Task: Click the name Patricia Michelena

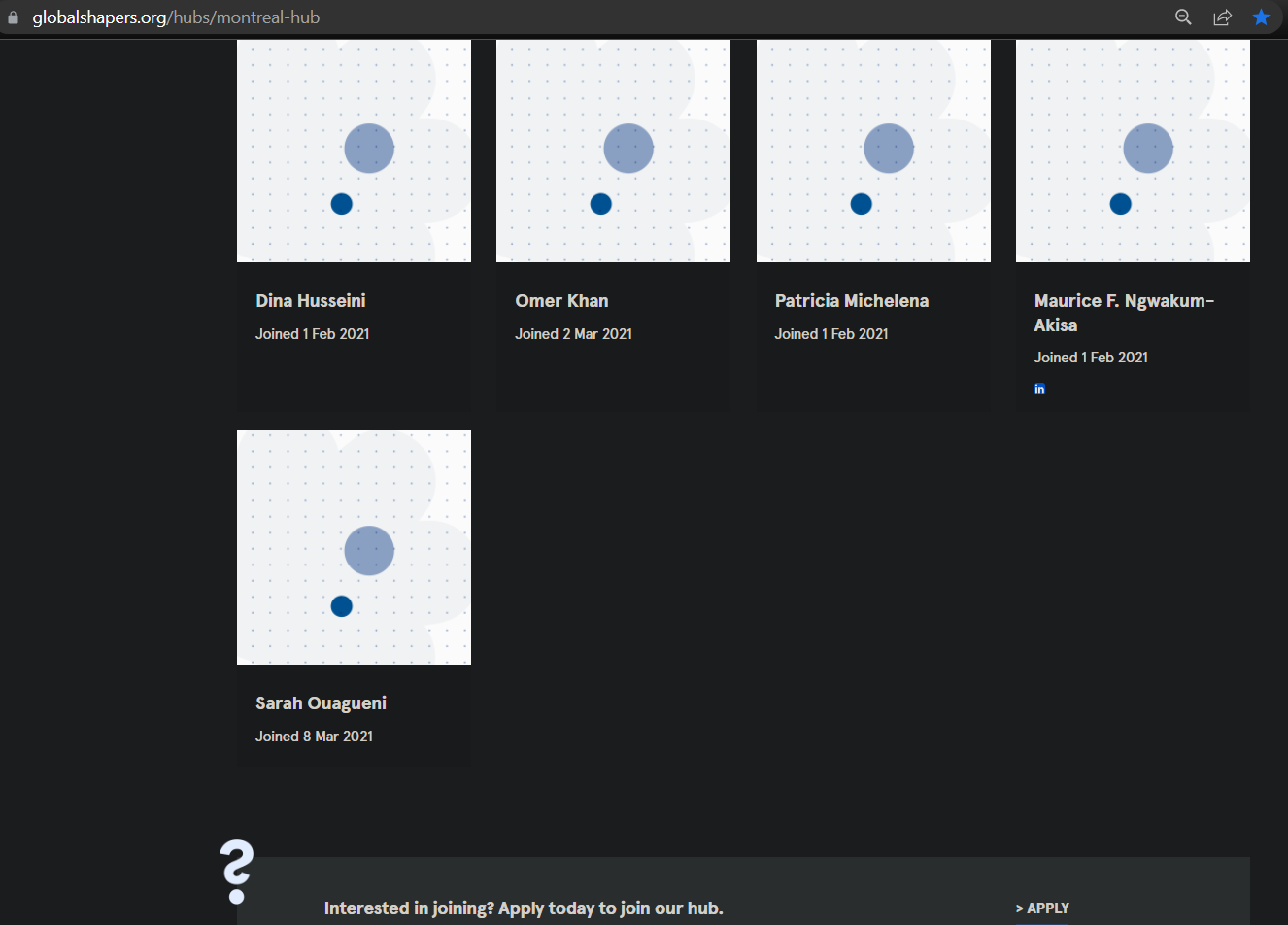Action: tap(852, 301)
